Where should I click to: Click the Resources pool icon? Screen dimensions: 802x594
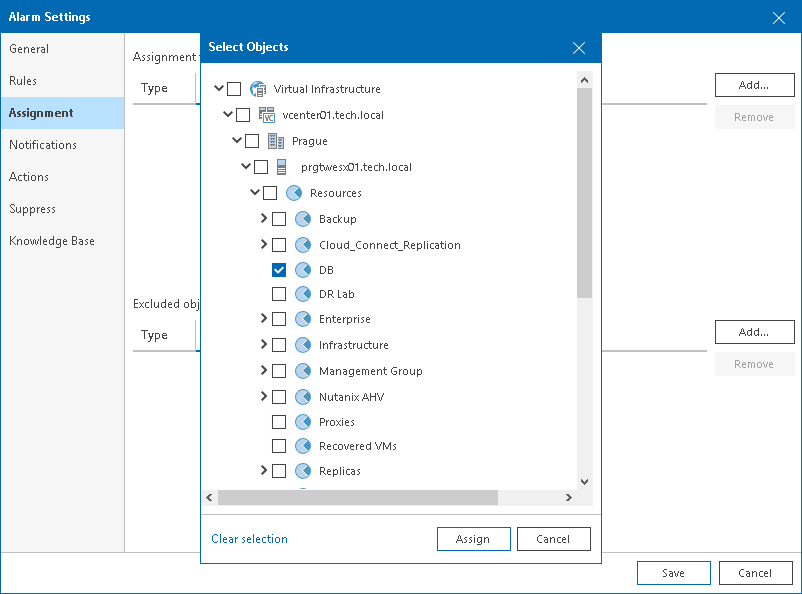click(294, 193)
